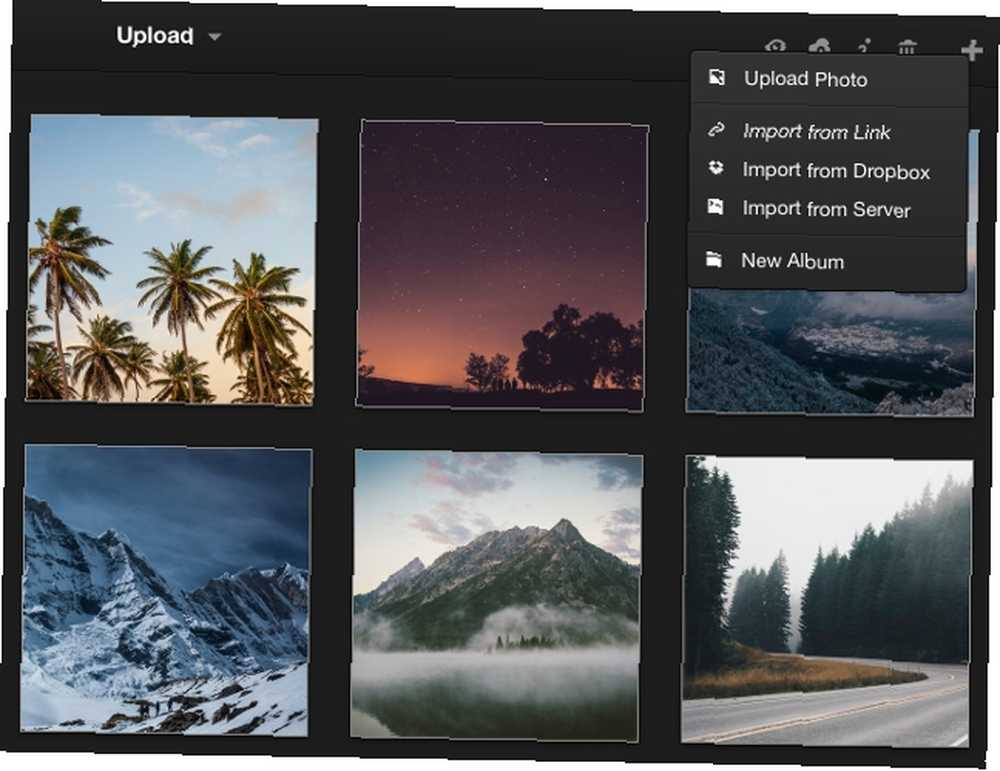Select Import from Dropbox menu entry
Screen dimensions: 1000x771
pos(829,170)
